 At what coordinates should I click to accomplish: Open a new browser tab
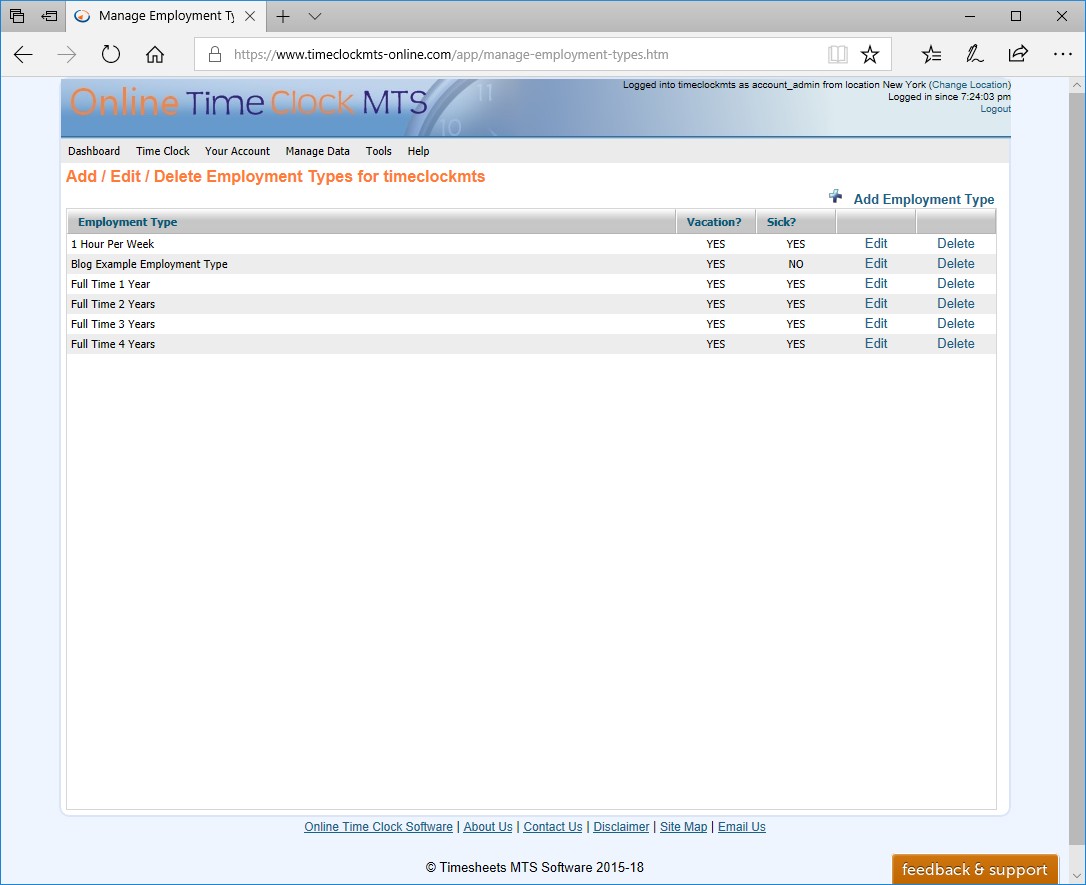click(283, 16)
